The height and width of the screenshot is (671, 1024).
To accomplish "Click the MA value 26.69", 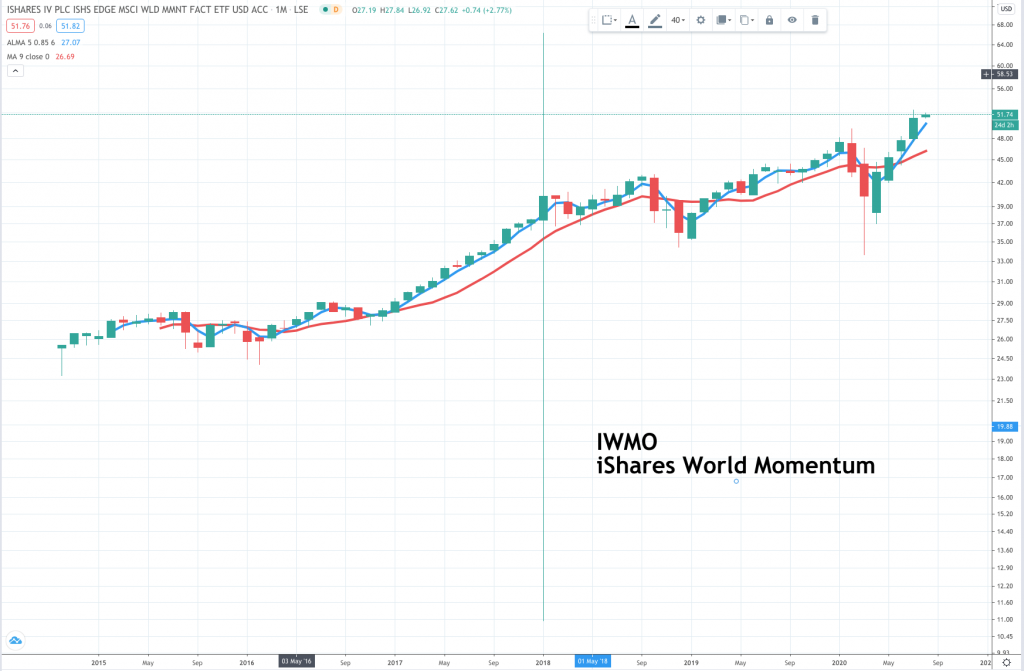I will 65,57.
